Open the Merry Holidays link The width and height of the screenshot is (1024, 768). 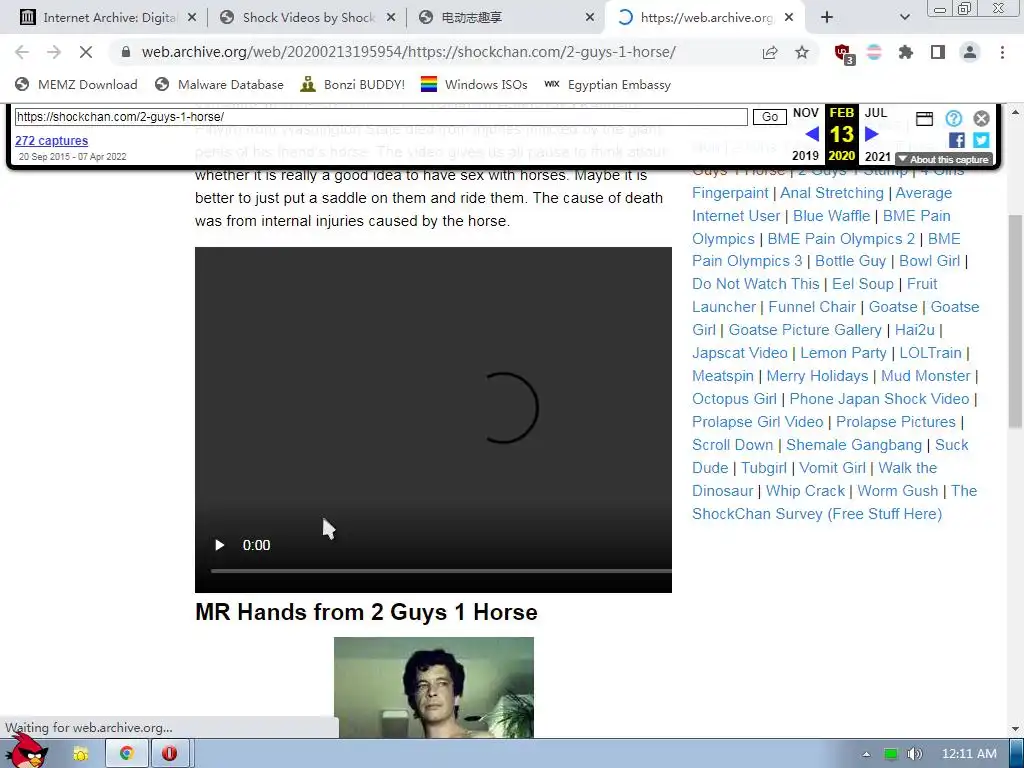817,376
